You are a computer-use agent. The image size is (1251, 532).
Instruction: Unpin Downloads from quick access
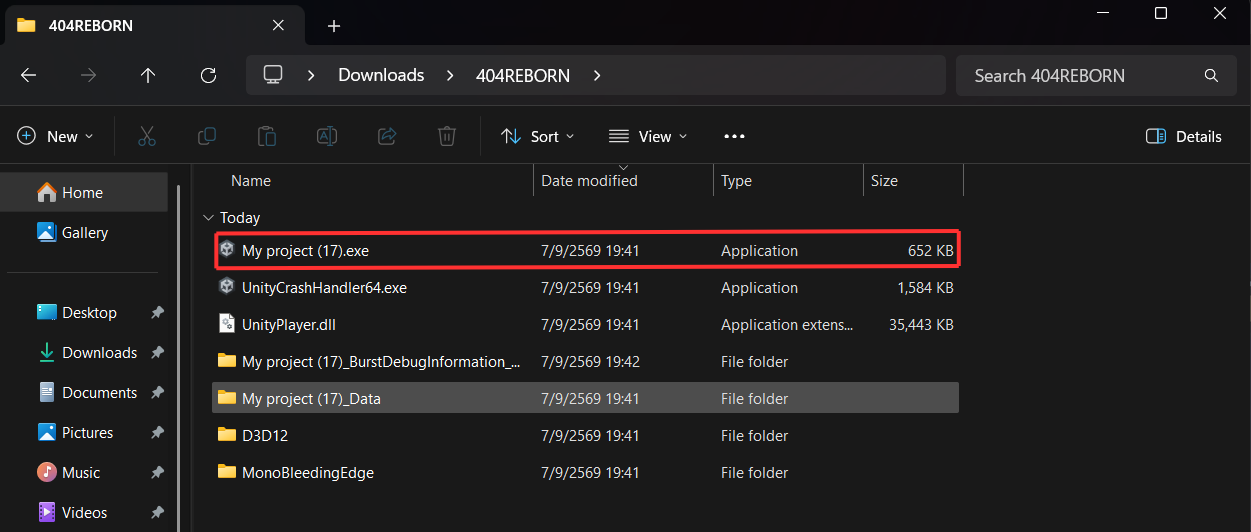(157, 353)
